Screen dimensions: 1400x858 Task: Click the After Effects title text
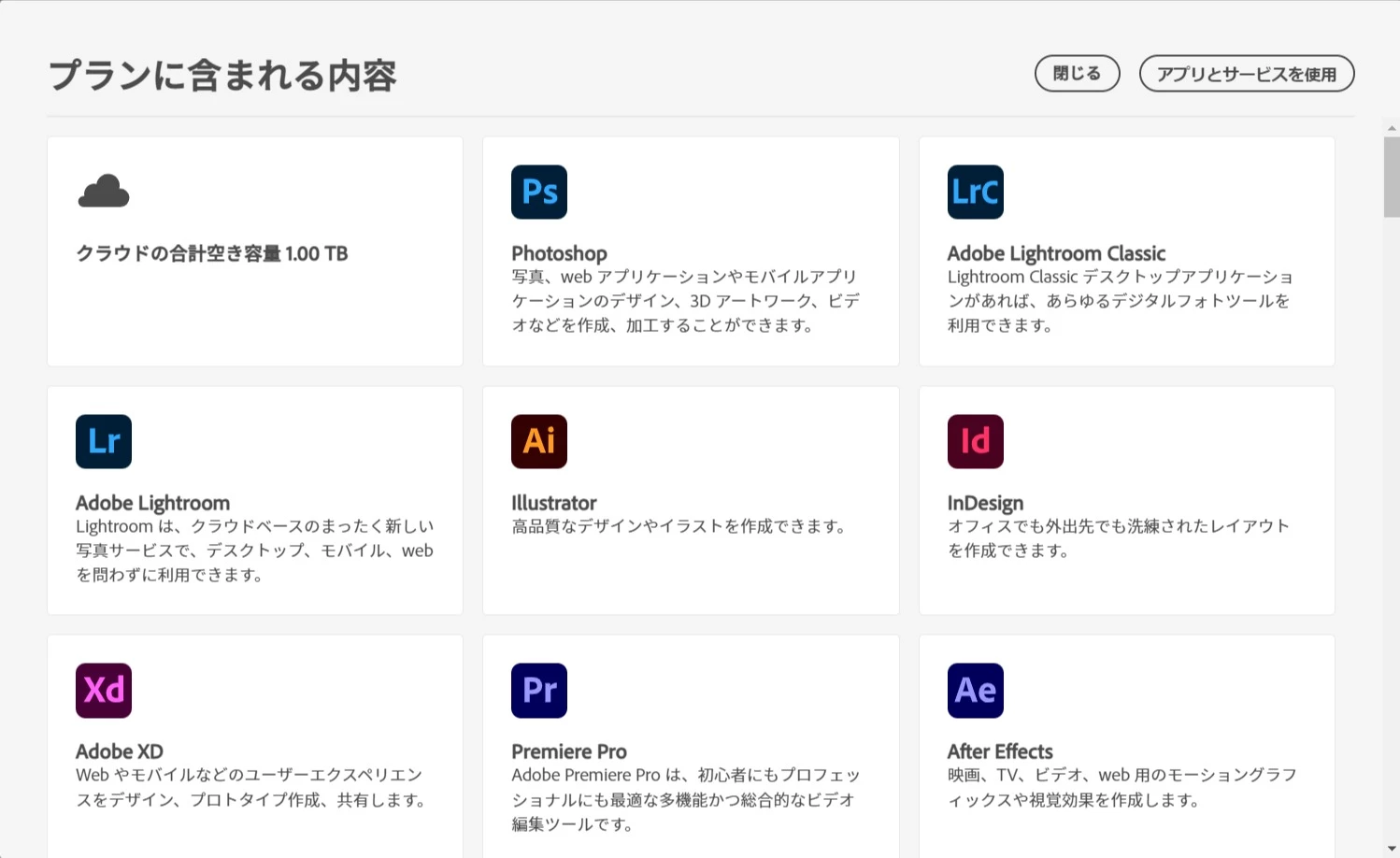1000,751
